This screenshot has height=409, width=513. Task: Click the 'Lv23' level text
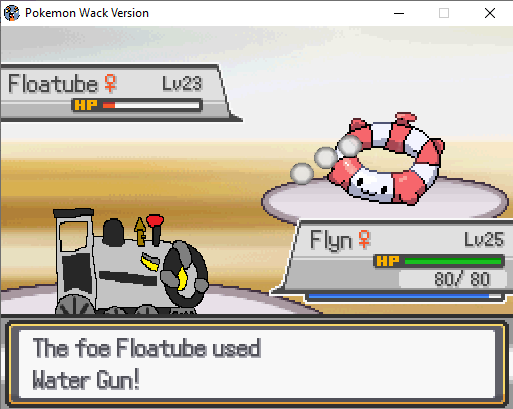(x=182, y=83)
